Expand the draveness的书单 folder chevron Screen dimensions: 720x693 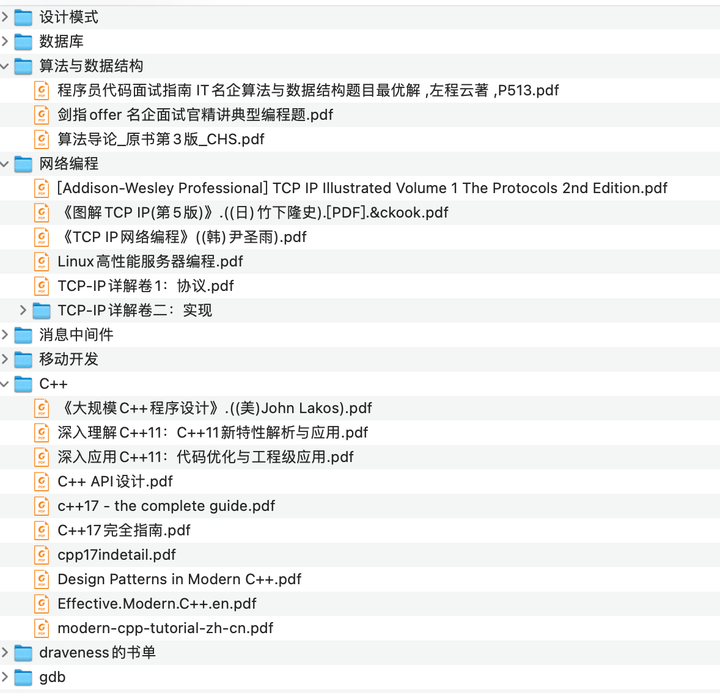pos(5,653)
